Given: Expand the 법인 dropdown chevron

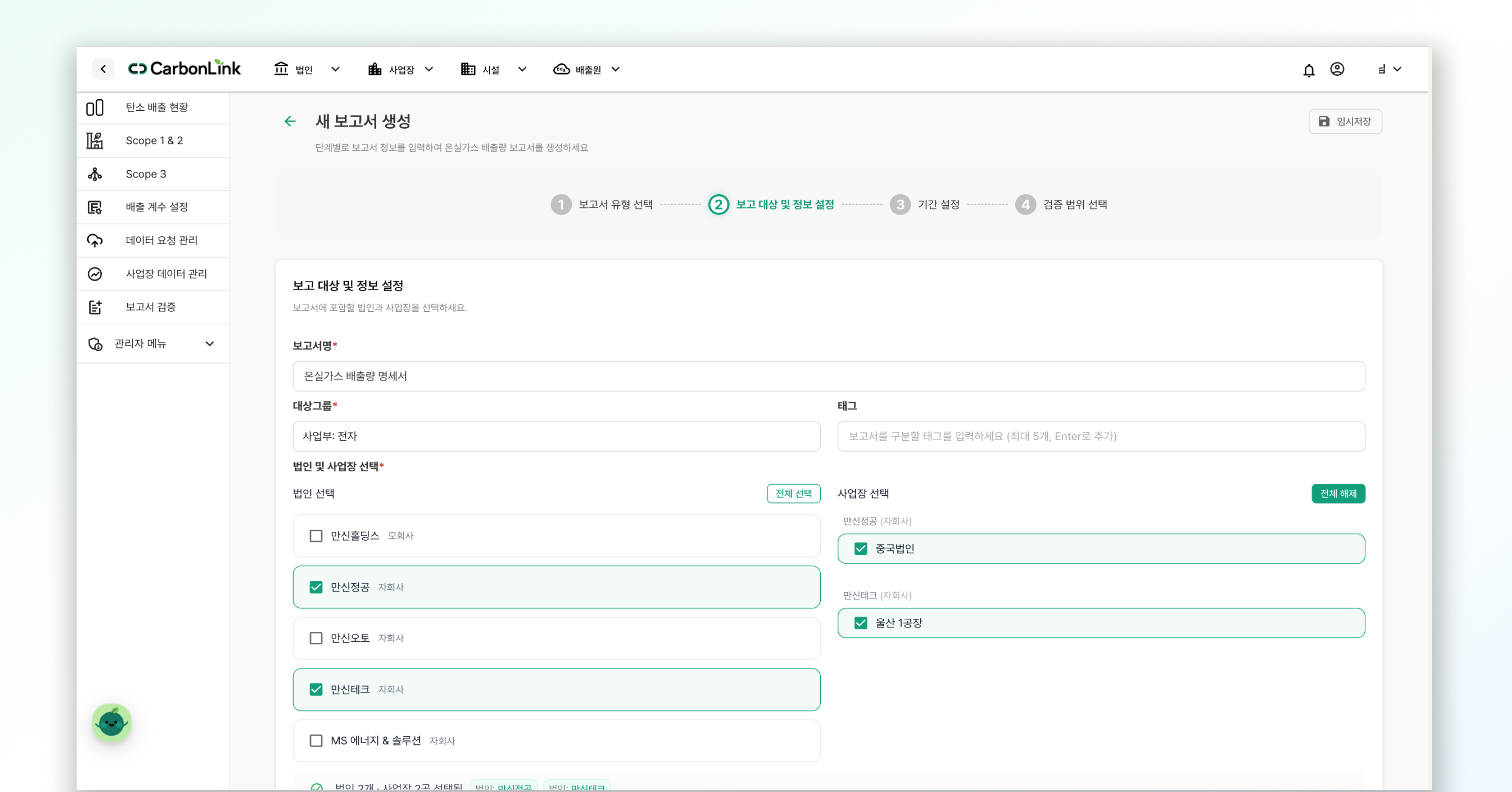Looking at the screenshot, I should [335, 69].
